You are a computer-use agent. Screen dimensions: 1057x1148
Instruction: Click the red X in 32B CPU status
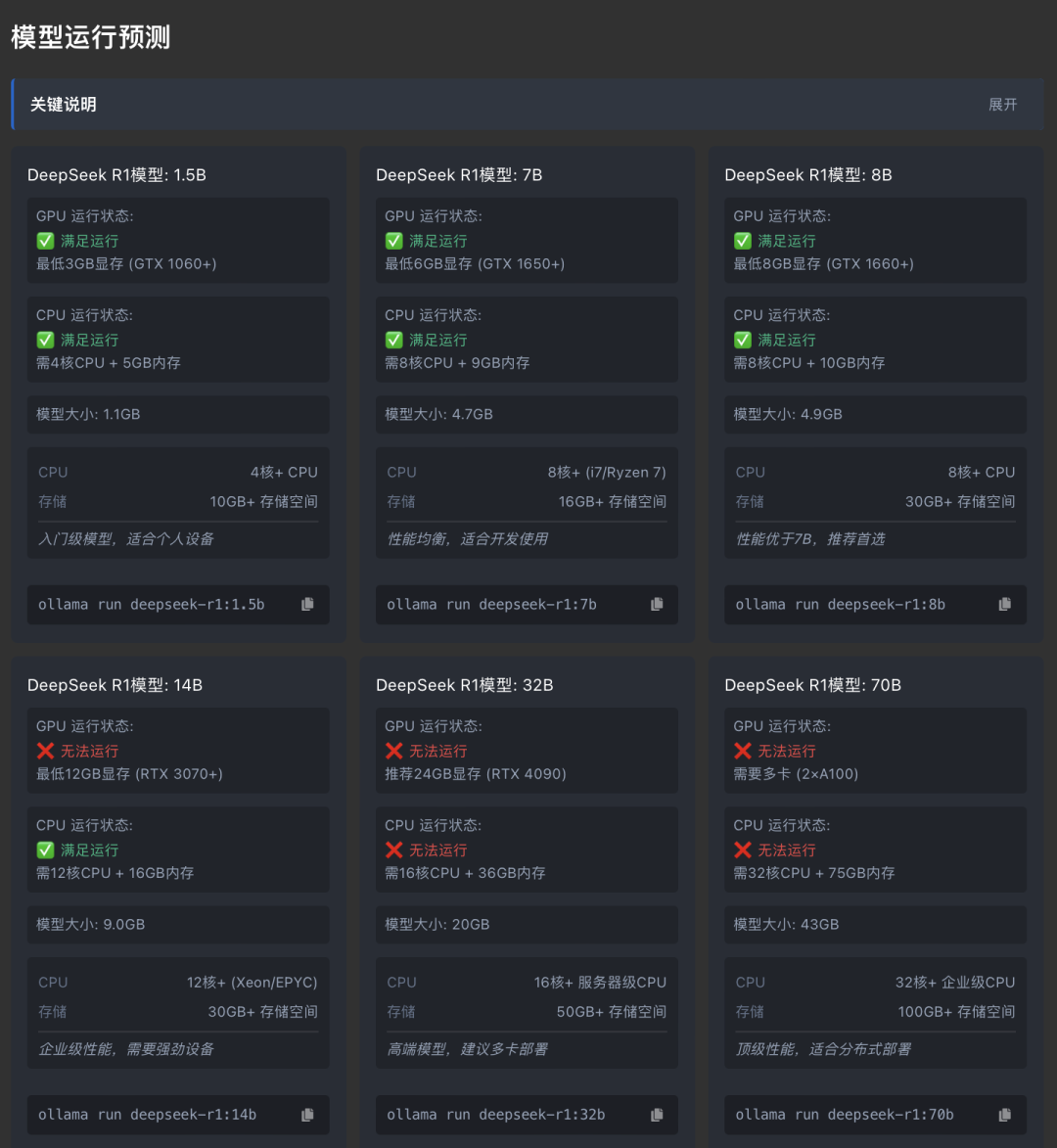point(393,850)
